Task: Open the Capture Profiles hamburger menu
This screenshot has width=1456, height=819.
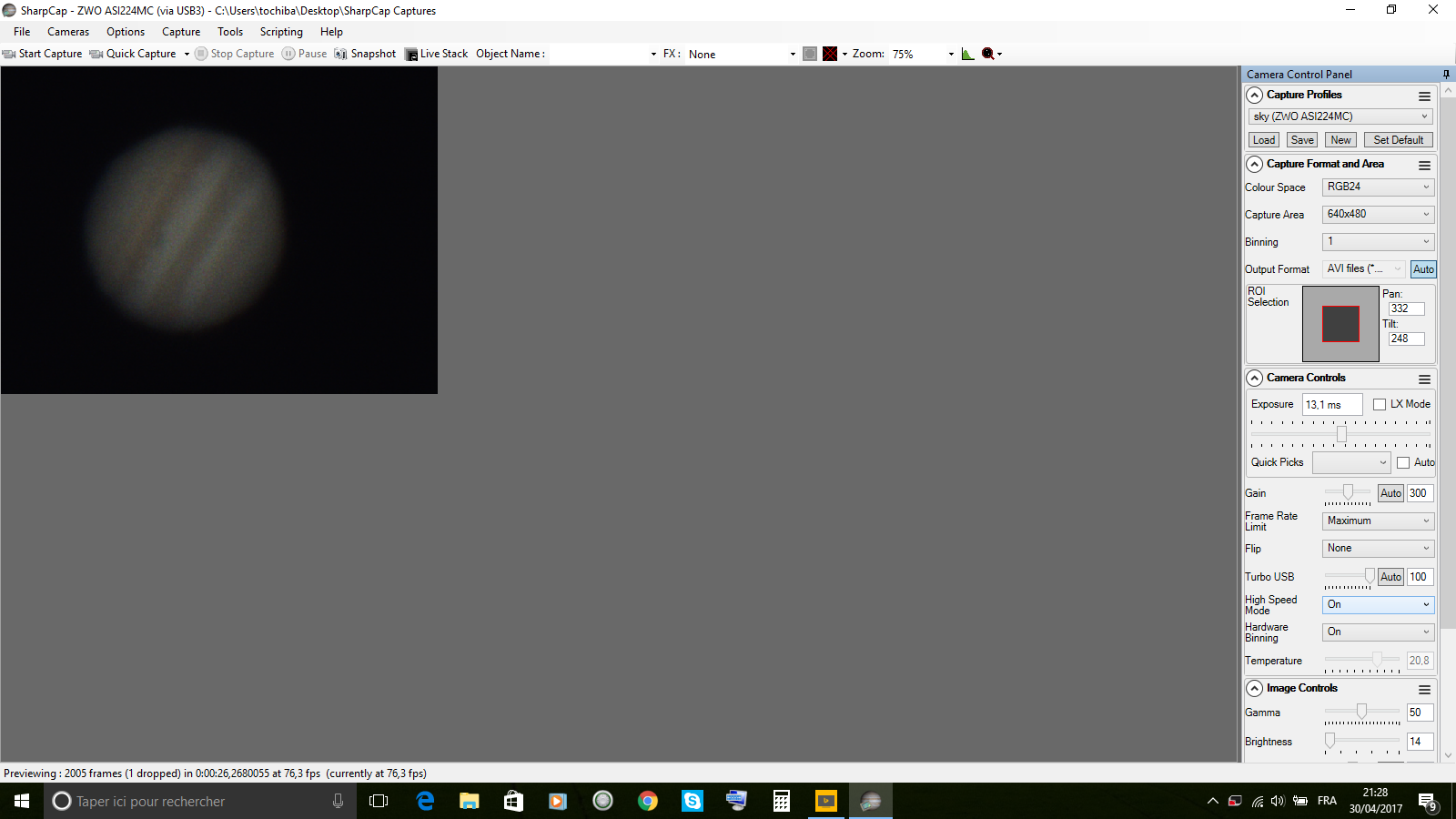Action: coord(1424,96)
